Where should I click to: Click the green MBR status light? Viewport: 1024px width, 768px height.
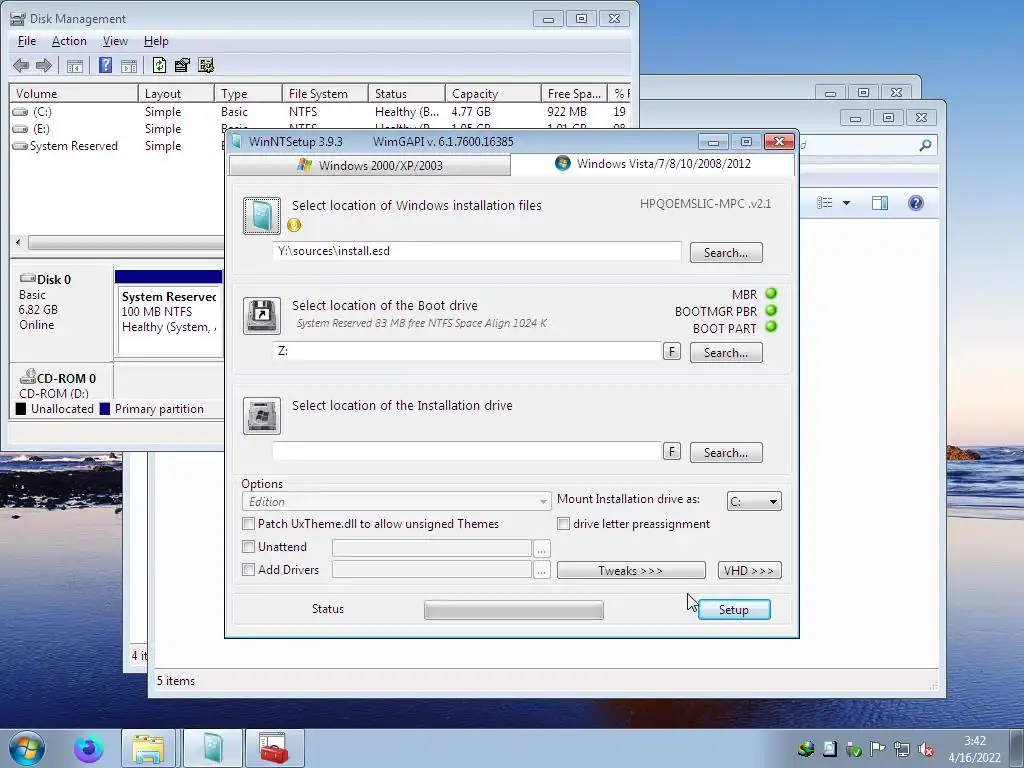click(x=771, y=293)
